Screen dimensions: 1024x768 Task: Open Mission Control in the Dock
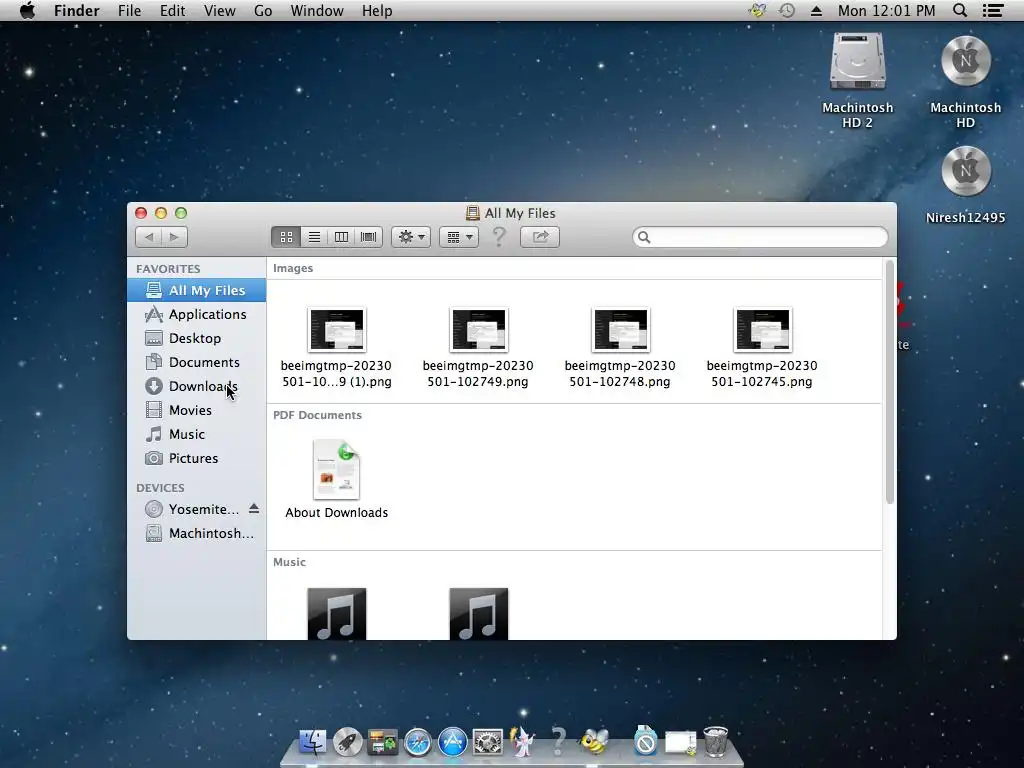click(383, 743)
